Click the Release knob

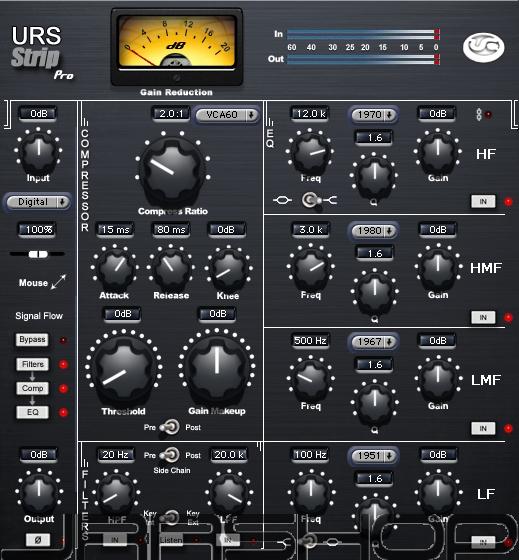coord(171,268)
